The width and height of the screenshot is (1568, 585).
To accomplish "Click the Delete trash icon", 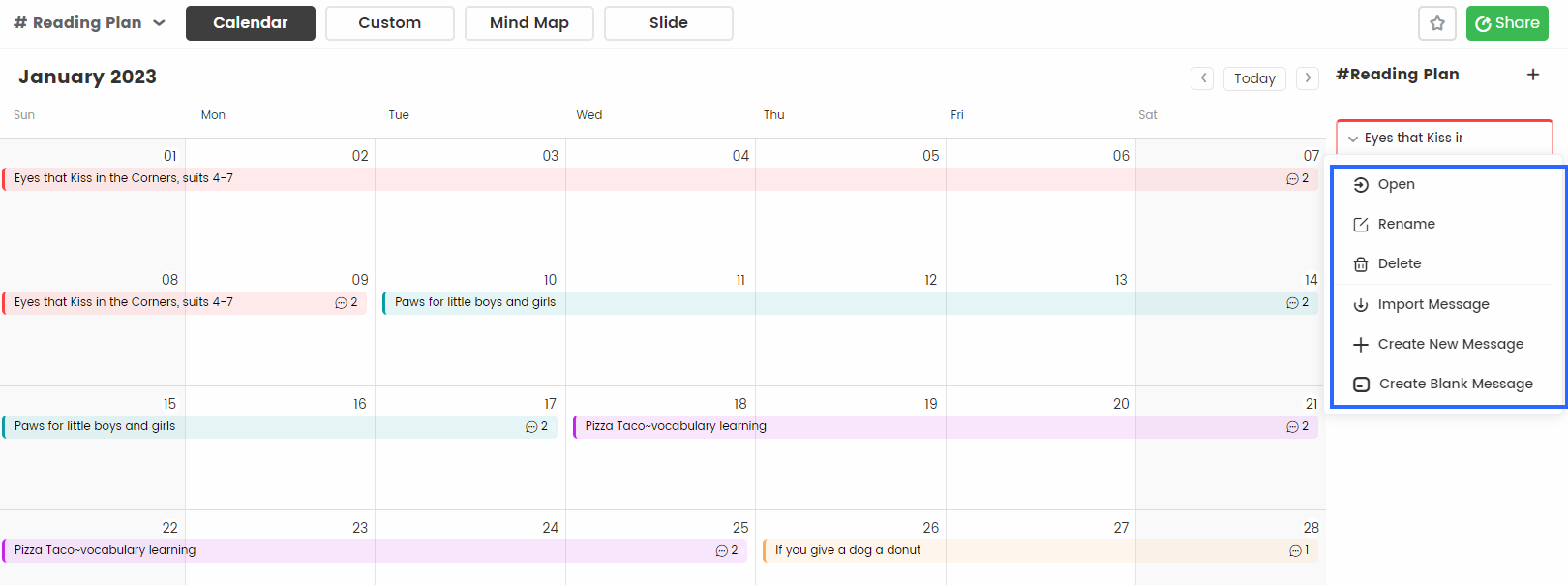I will coord(1361,264).
